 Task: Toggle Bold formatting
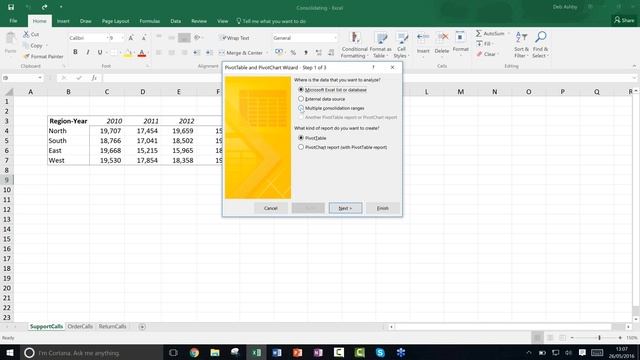tap(75, 52)
